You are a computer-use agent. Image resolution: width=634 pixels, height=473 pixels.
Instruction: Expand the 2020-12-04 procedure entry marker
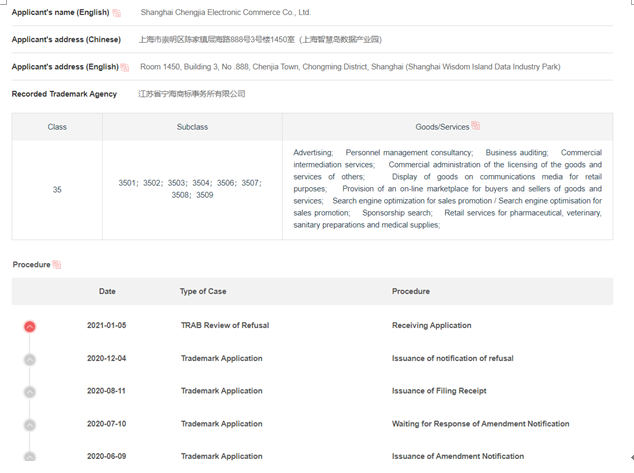[30, 359]
